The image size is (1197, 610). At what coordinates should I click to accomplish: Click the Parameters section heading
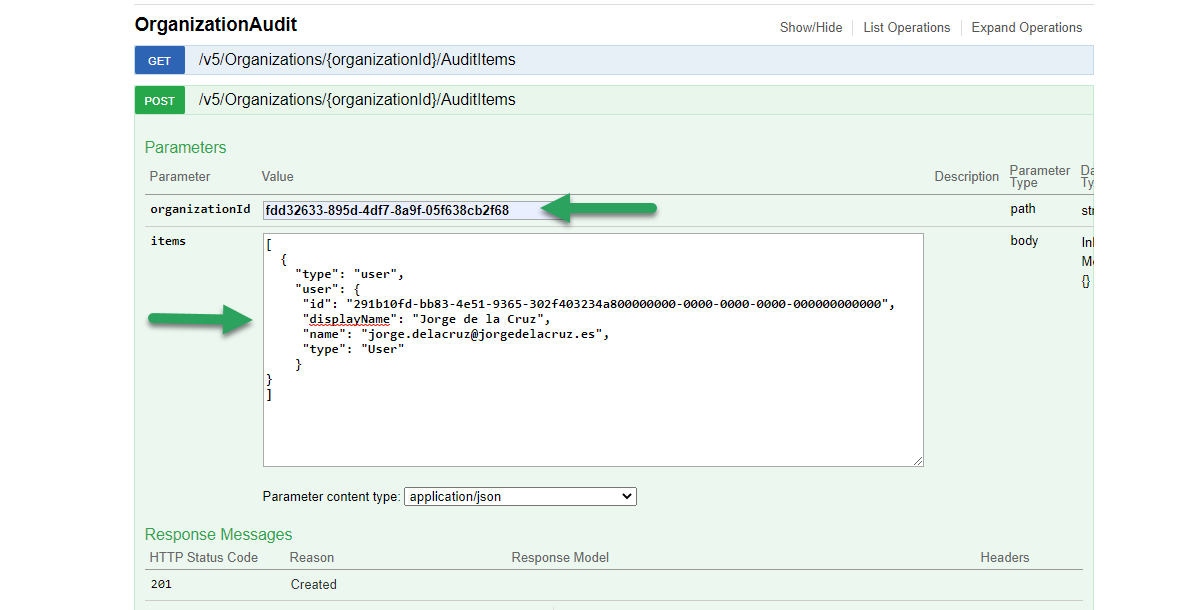[186, 147]
